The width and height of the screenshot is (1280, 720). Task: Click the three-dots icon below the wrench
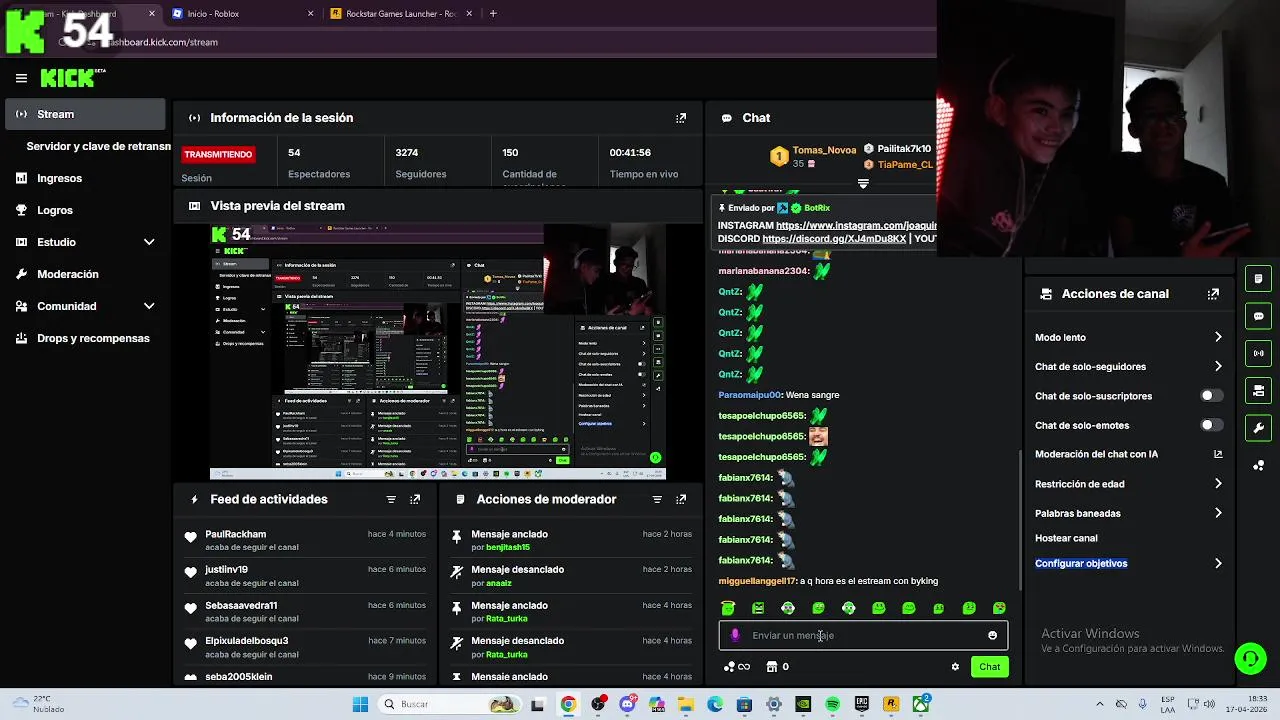pos(1258,466)
